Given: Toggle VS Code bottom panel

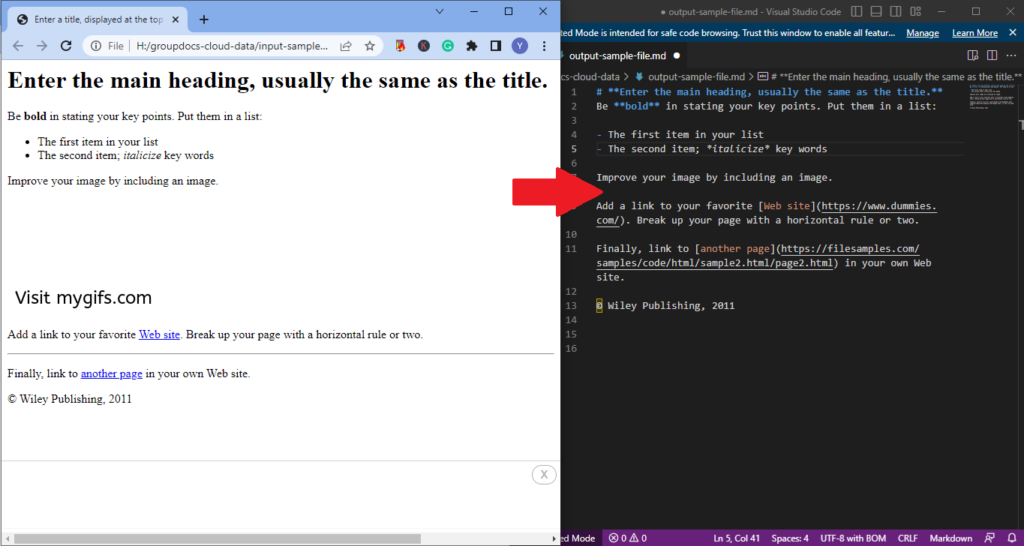Looking at the screenshot, I should (x=877, y=11).
